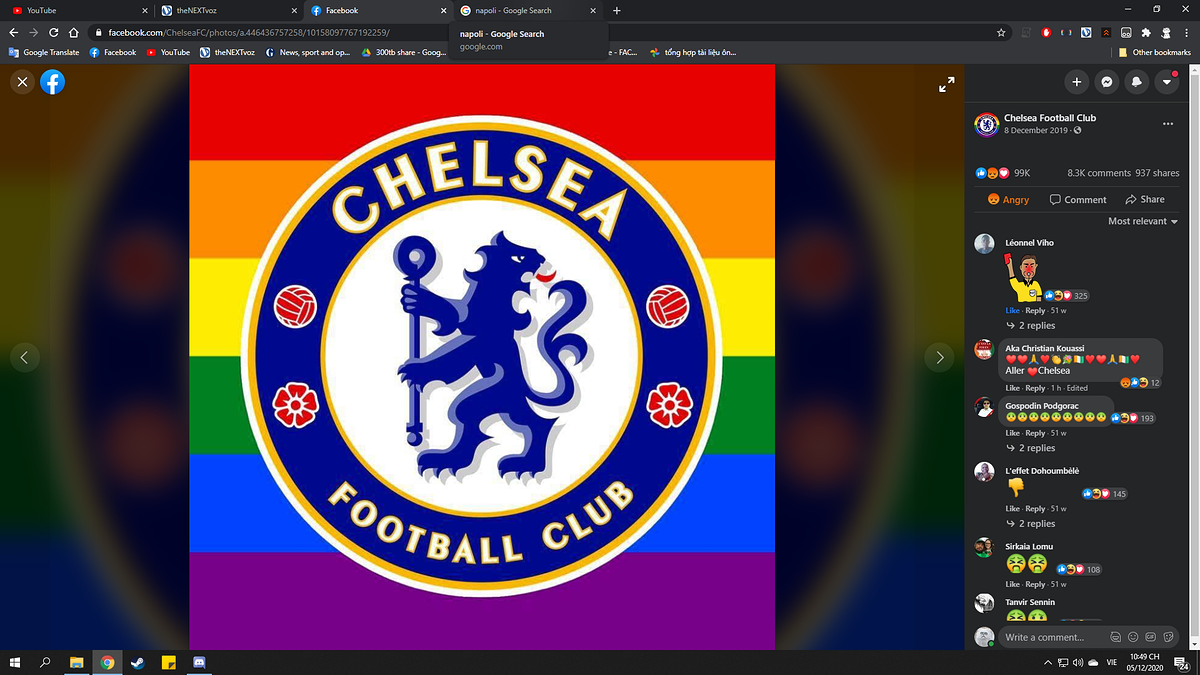
Task: Go back in browser history
Action: (13, 32)
